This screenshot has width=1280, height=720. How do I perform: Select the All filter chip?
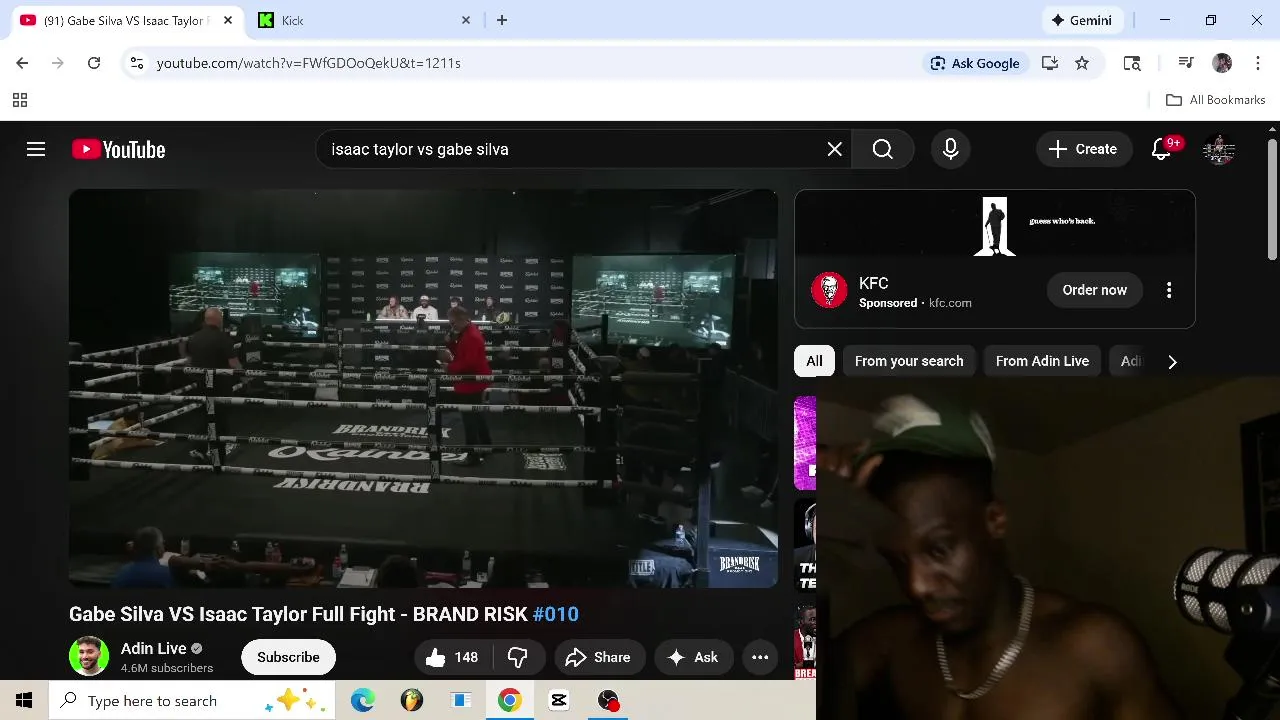pos(814,361)
